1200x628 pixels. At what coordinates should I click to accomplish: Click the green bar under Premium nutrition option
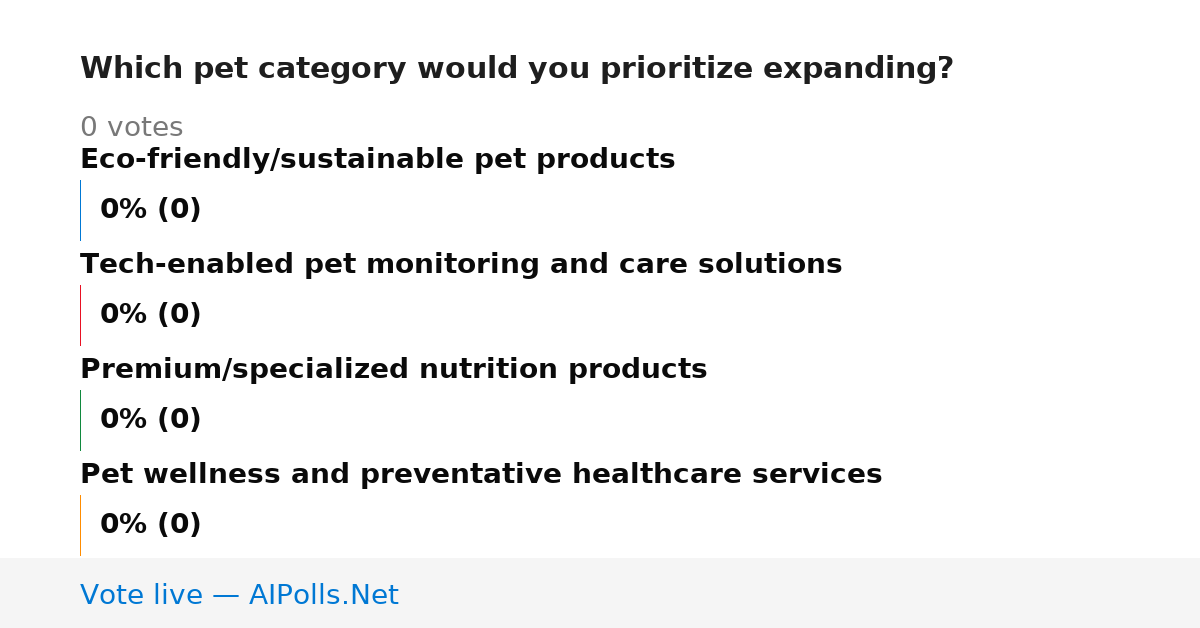coord(80,420)
